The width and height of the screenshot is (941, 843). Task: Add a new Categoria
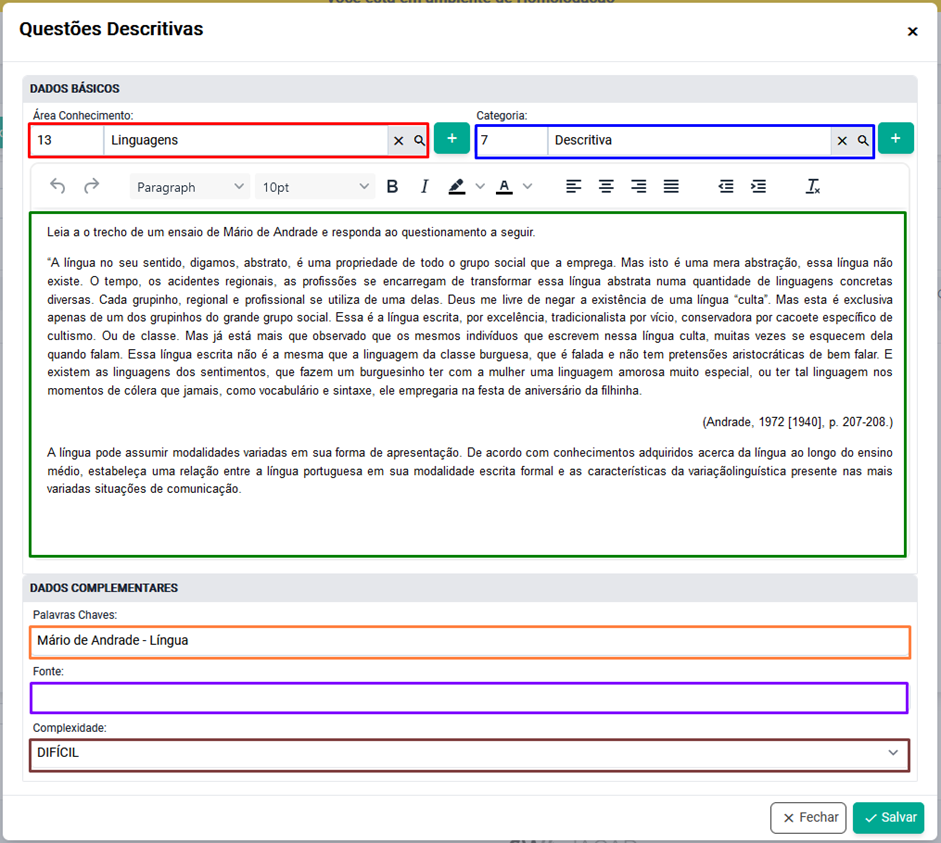click(896, 139)
